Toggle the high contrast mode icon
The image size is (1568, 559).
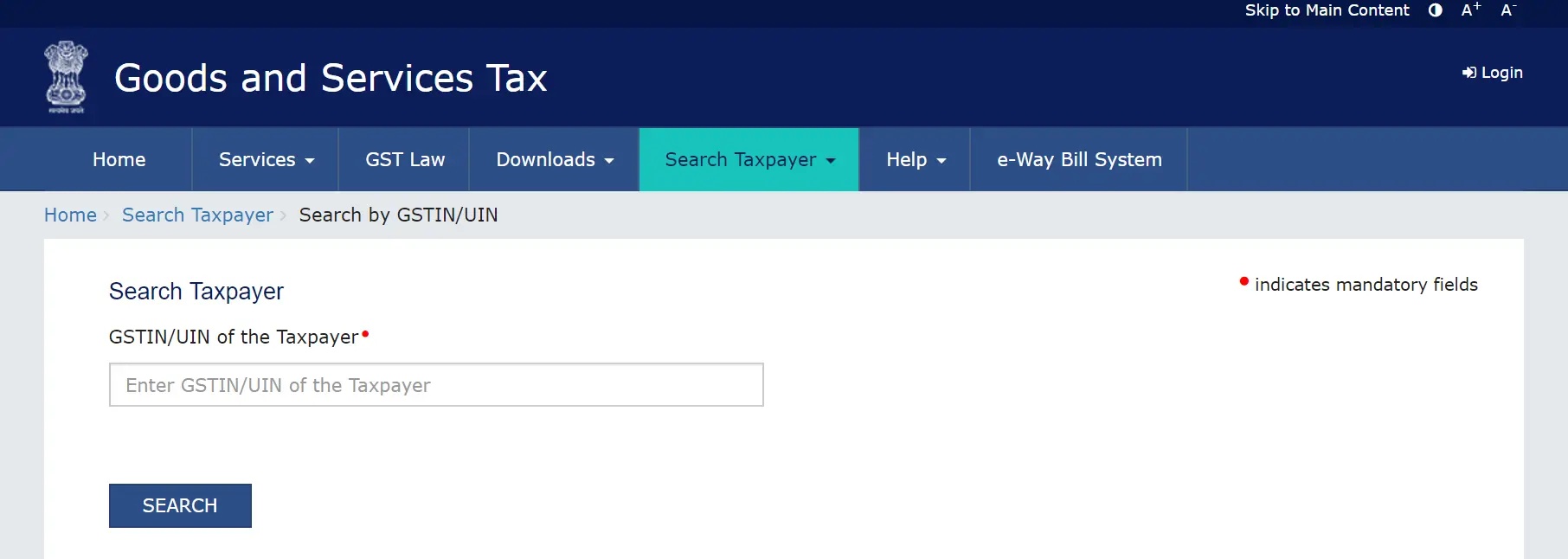(x=1435, y=10)
